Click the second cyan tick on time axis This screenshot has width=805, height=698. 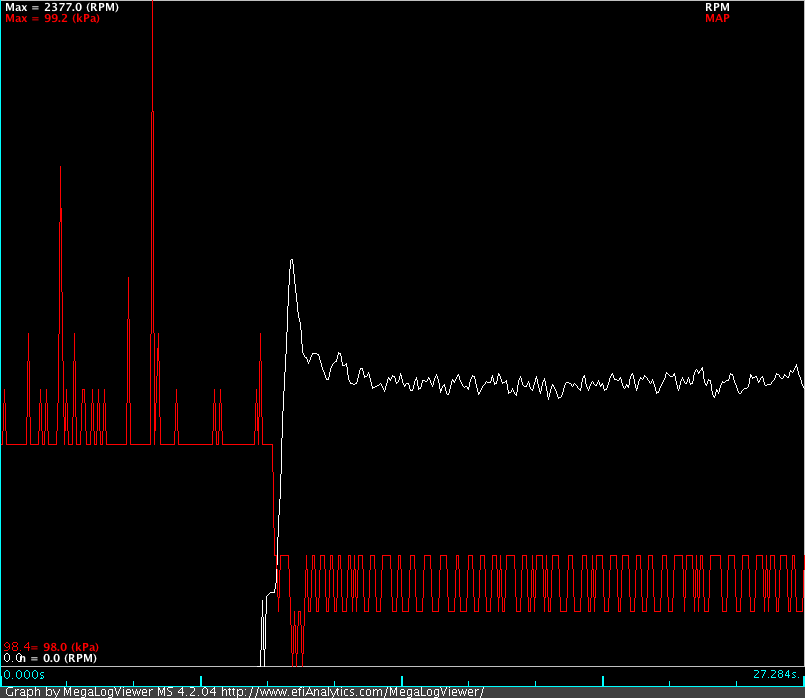[401, 679]
